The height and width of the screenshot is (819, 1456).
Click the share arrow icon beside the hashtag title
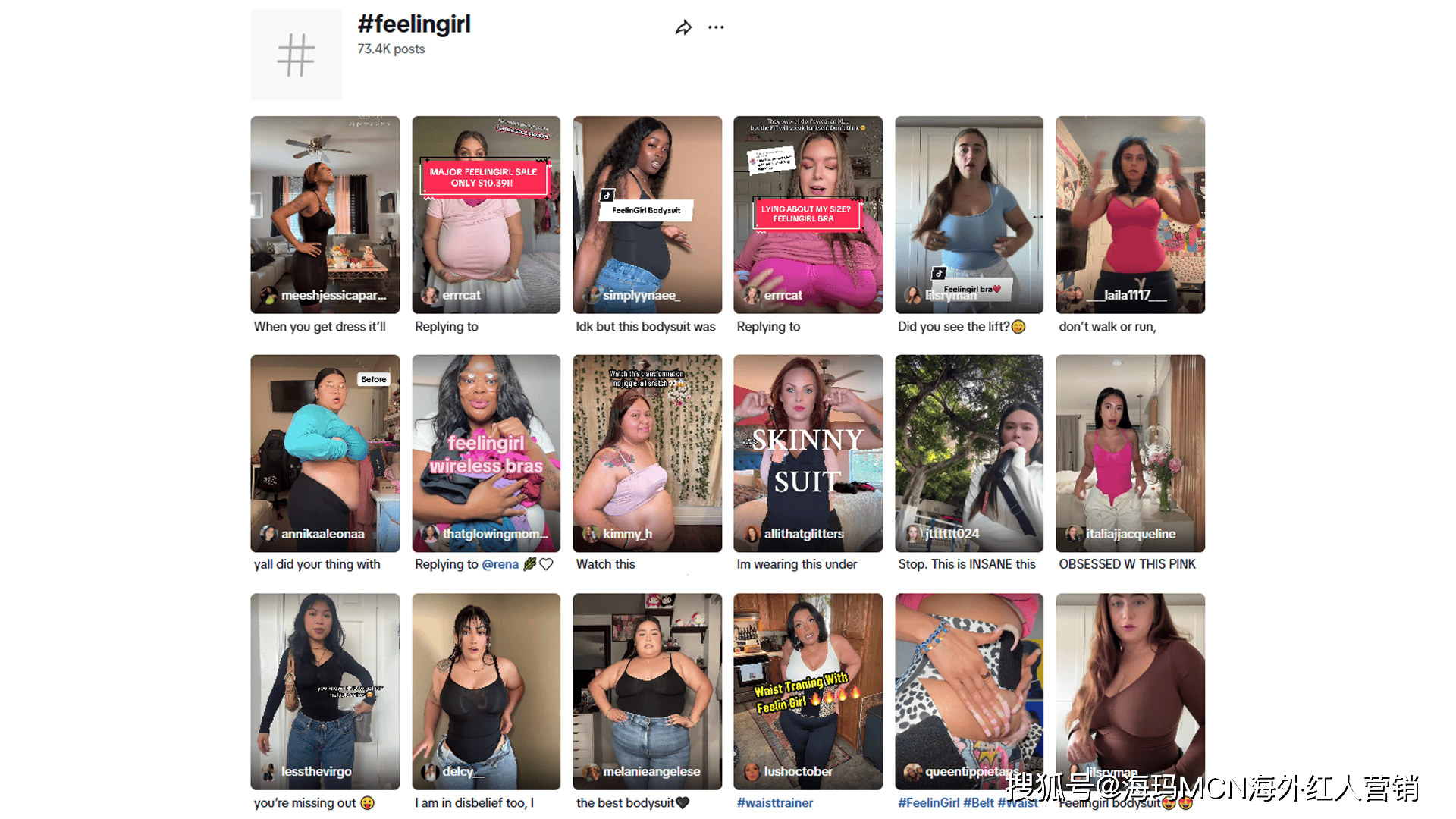(x=683, y=28)
